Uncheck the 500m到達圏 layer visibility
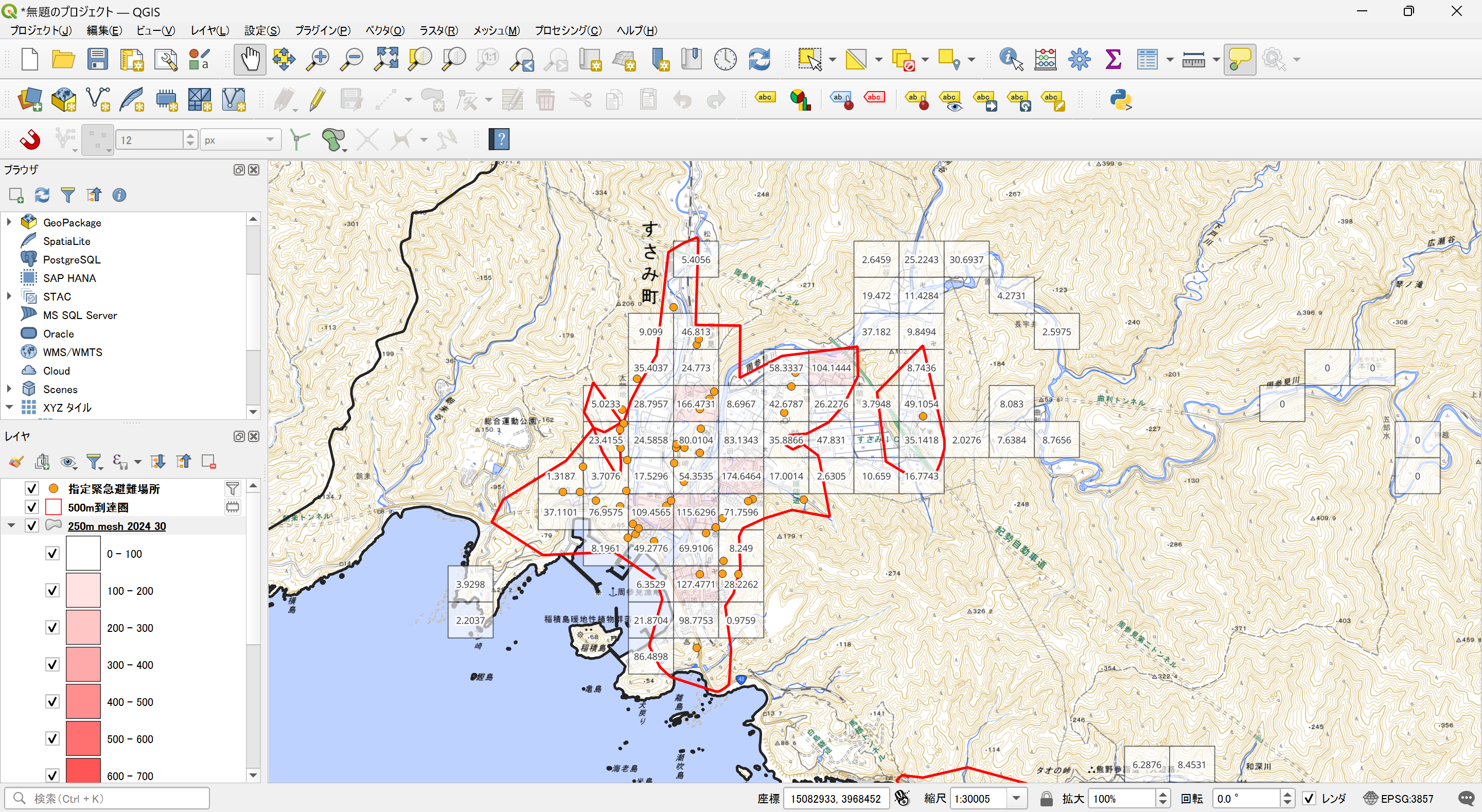The image size is (1482, 812). (31, 507)
